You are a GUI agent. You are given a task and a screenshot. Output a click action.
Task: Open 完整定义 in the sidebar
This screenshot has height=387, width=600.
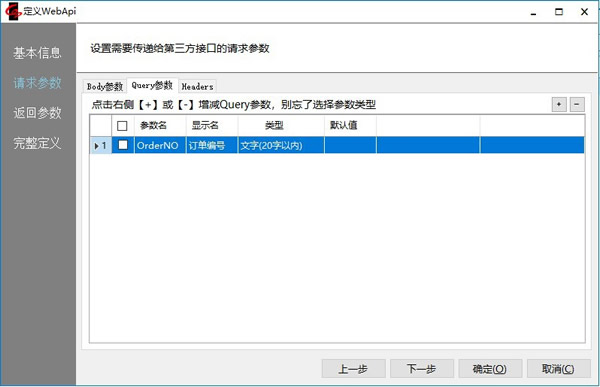tap(38, 143)
